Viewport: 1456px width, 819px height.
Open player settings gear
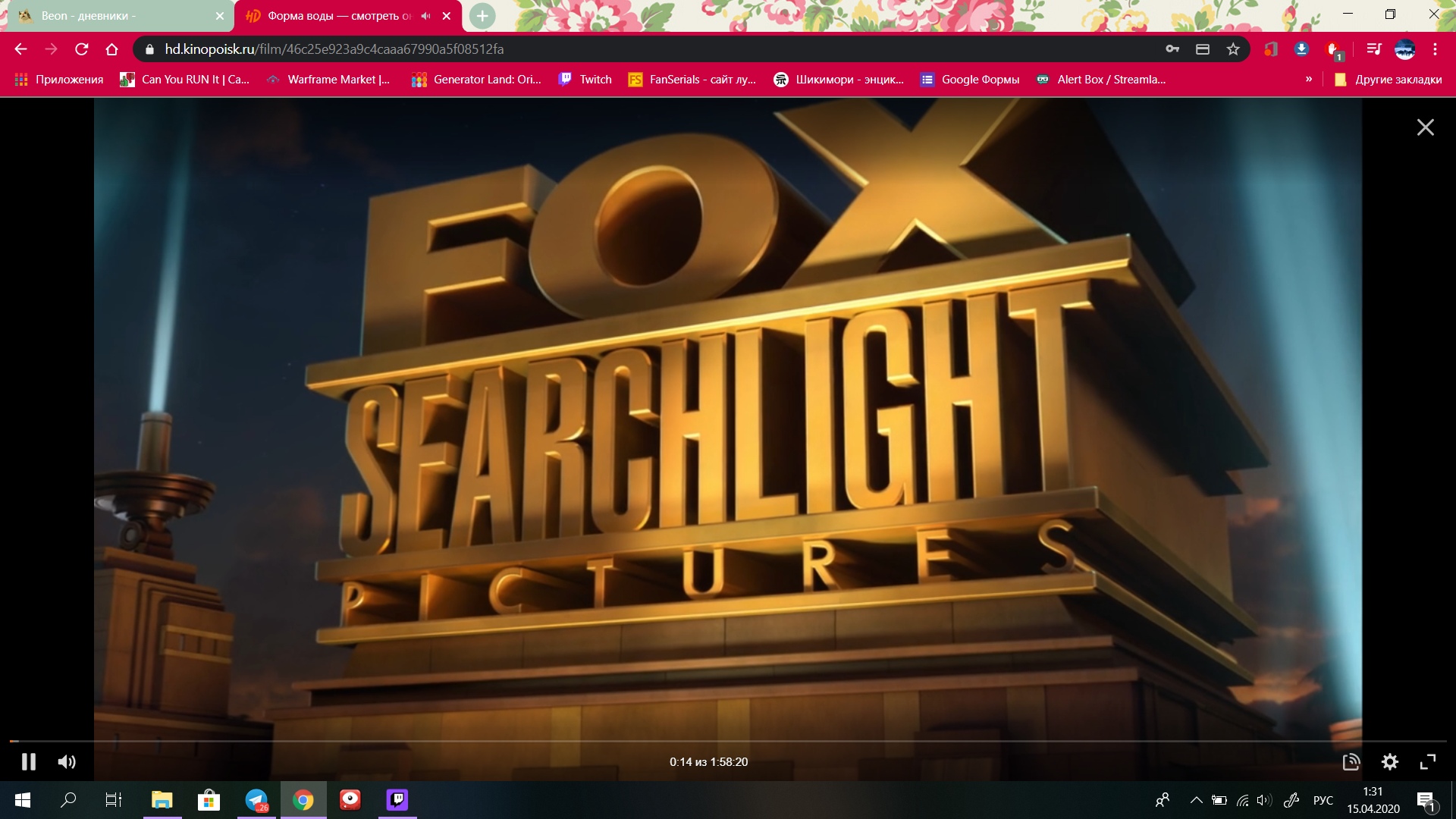[x=1389, y=761]
